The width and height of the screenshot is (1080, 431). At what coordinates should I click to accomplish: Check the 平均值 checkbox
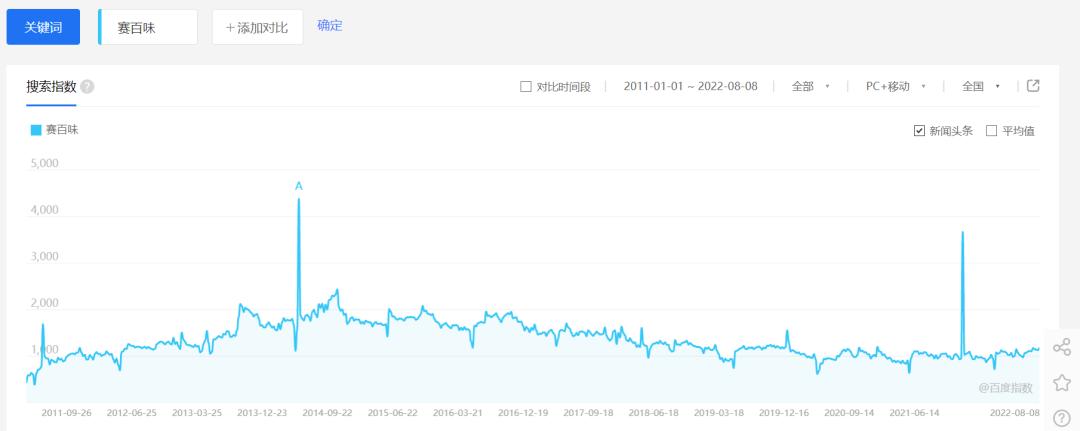click(x=991, y=131)
